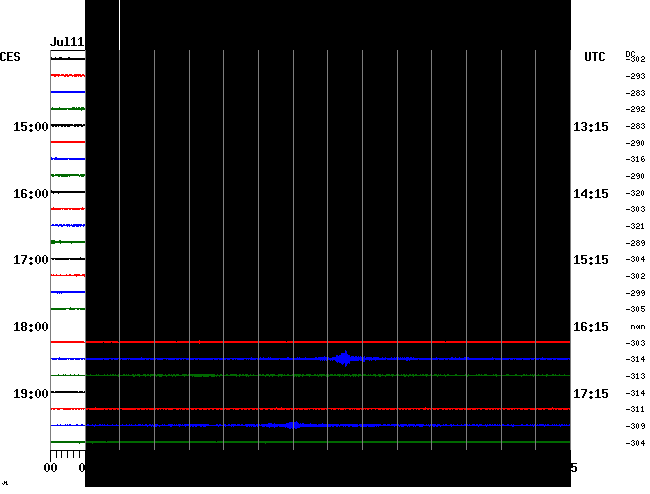The image size is (650, 494).
Task: Click the -299 DC offset value
Action: coord(635,293)
